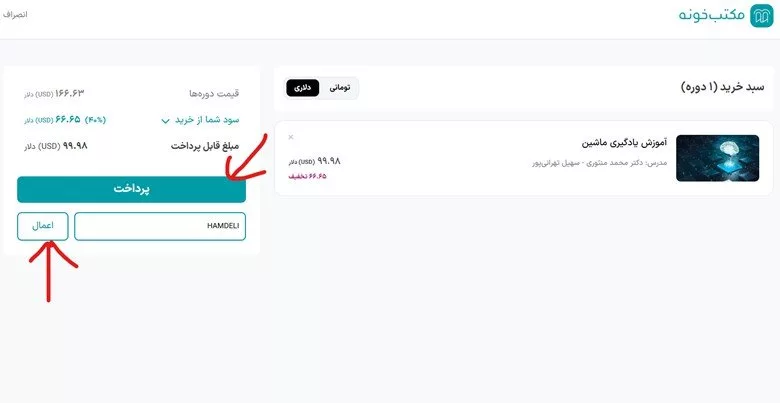
Task: Click the قیمت دوره‌ها 166.63 amount
Action: coord(54,93)
